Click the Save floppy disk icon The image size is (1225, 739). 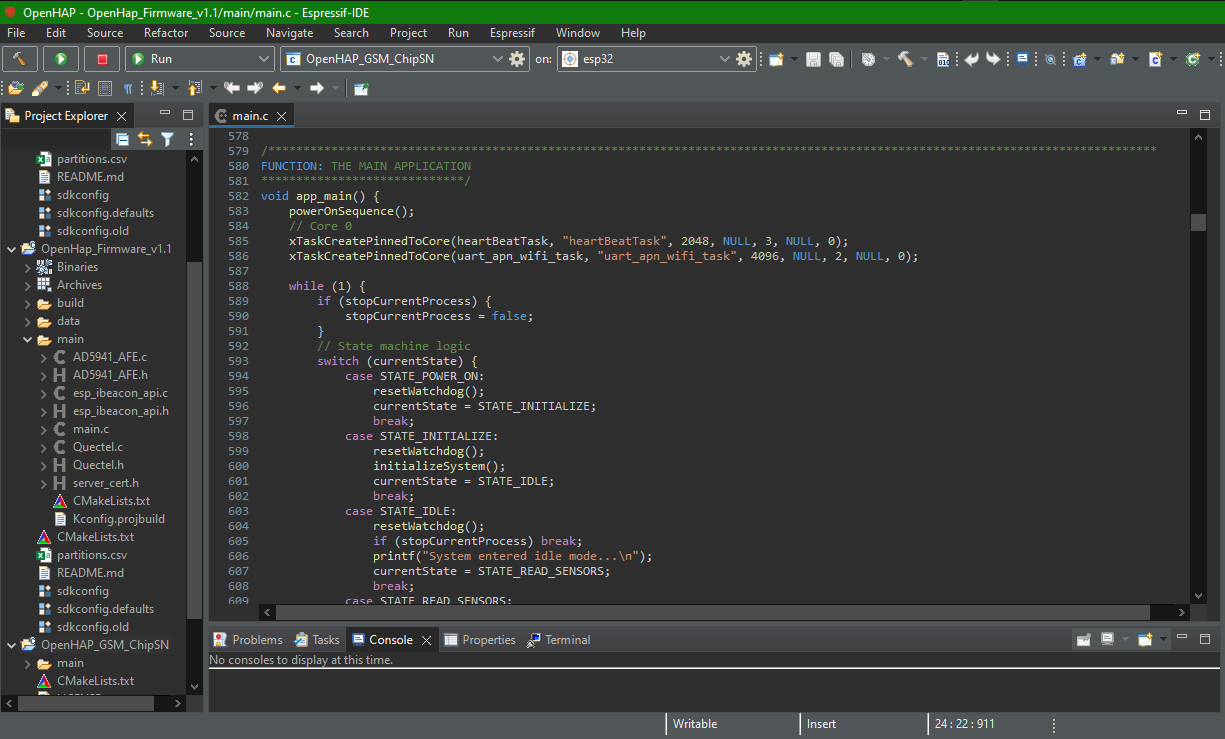pos(813,60)
